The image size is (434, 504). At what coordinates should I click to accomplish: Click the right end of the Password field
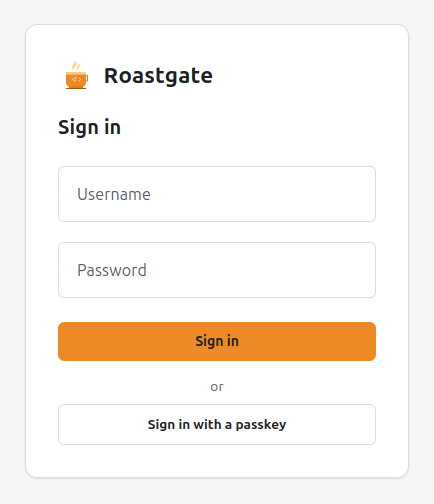[x=363, y=270]
